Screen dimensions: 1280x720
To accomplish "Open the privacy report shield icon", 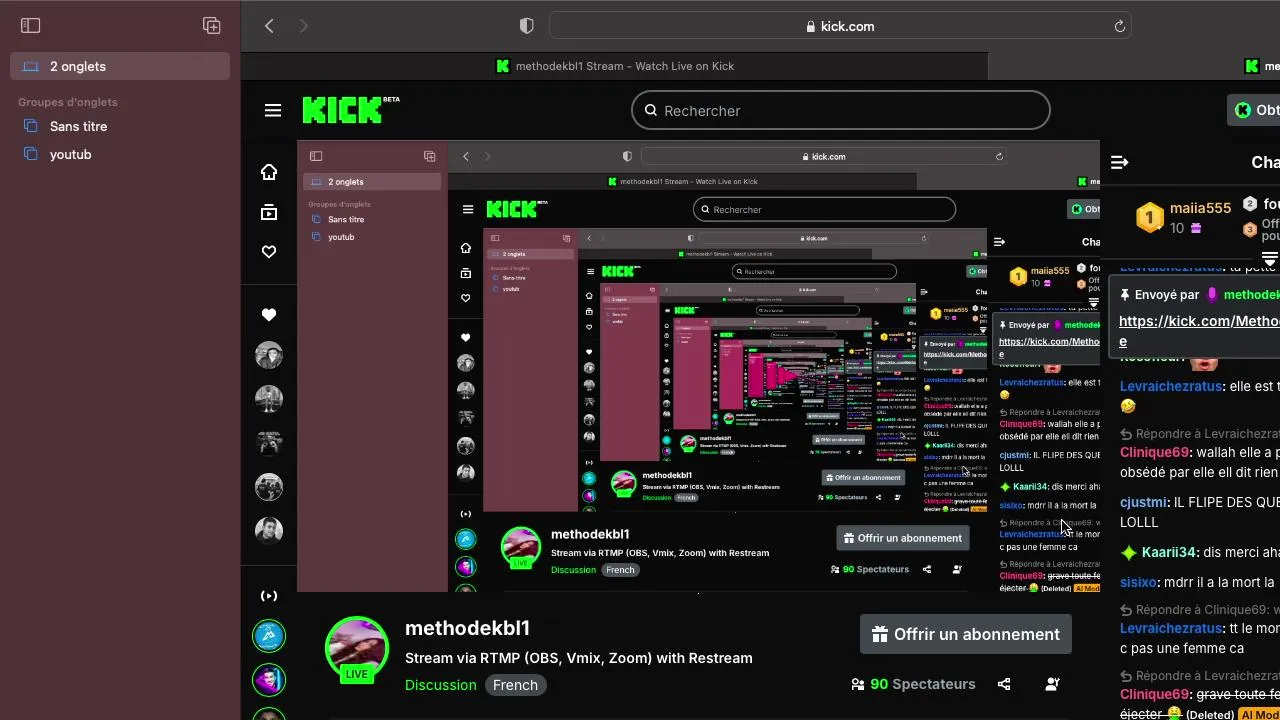I will [527, 26].
